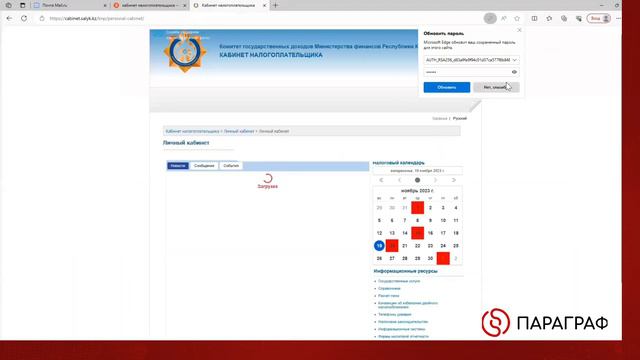Jump back with calendar double-left arrow
The image size is (640, 360).
[381, 180]
